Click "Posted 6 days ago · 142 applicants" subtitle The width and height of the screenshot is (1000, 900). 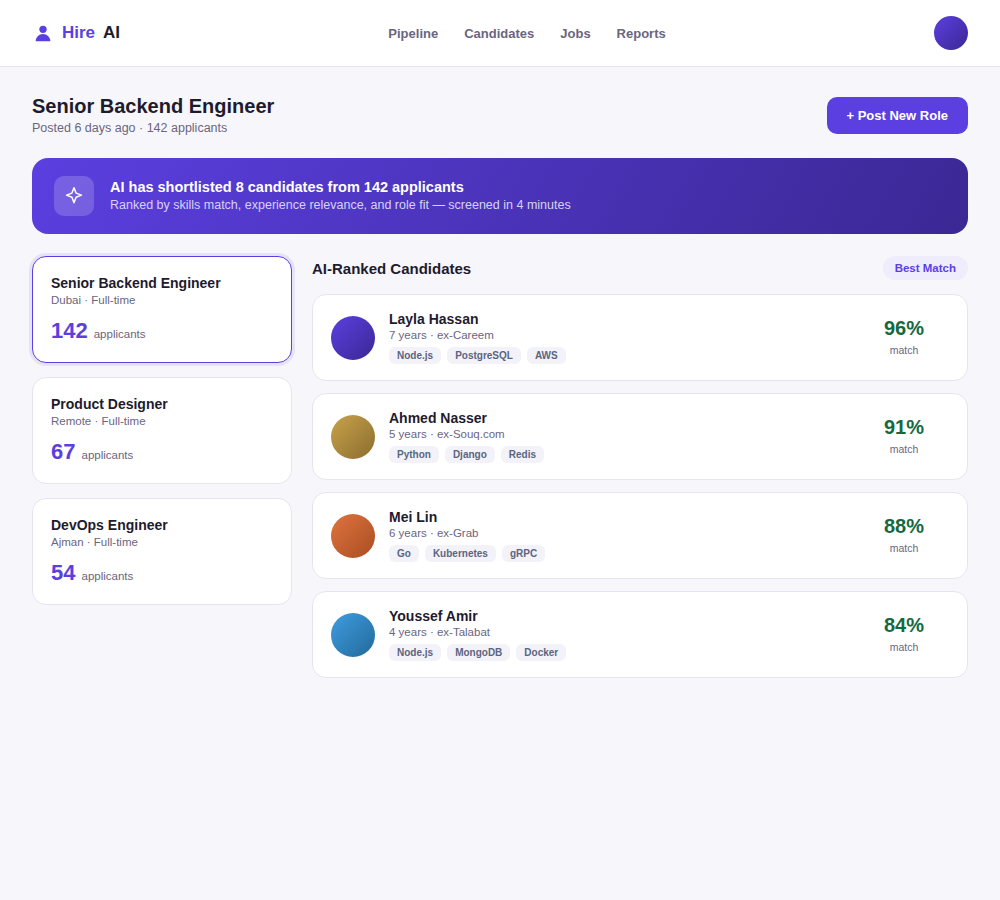(x=129, y=128)
